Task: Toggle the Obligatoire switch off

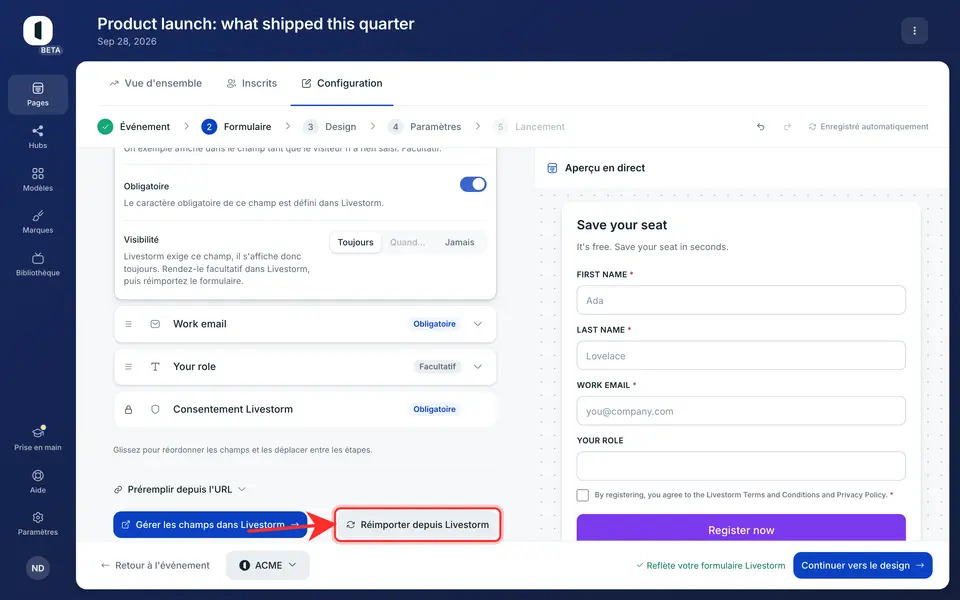Action: (473, 184)
